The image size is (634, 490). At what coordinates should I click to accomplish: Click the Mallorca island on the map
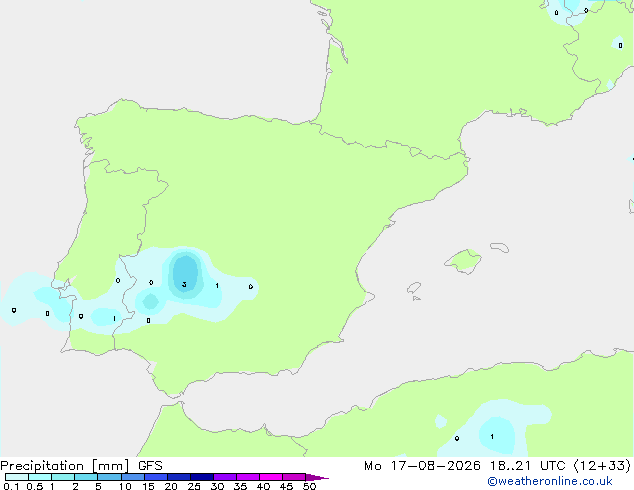pyautogui.click(x=464, y=261)
